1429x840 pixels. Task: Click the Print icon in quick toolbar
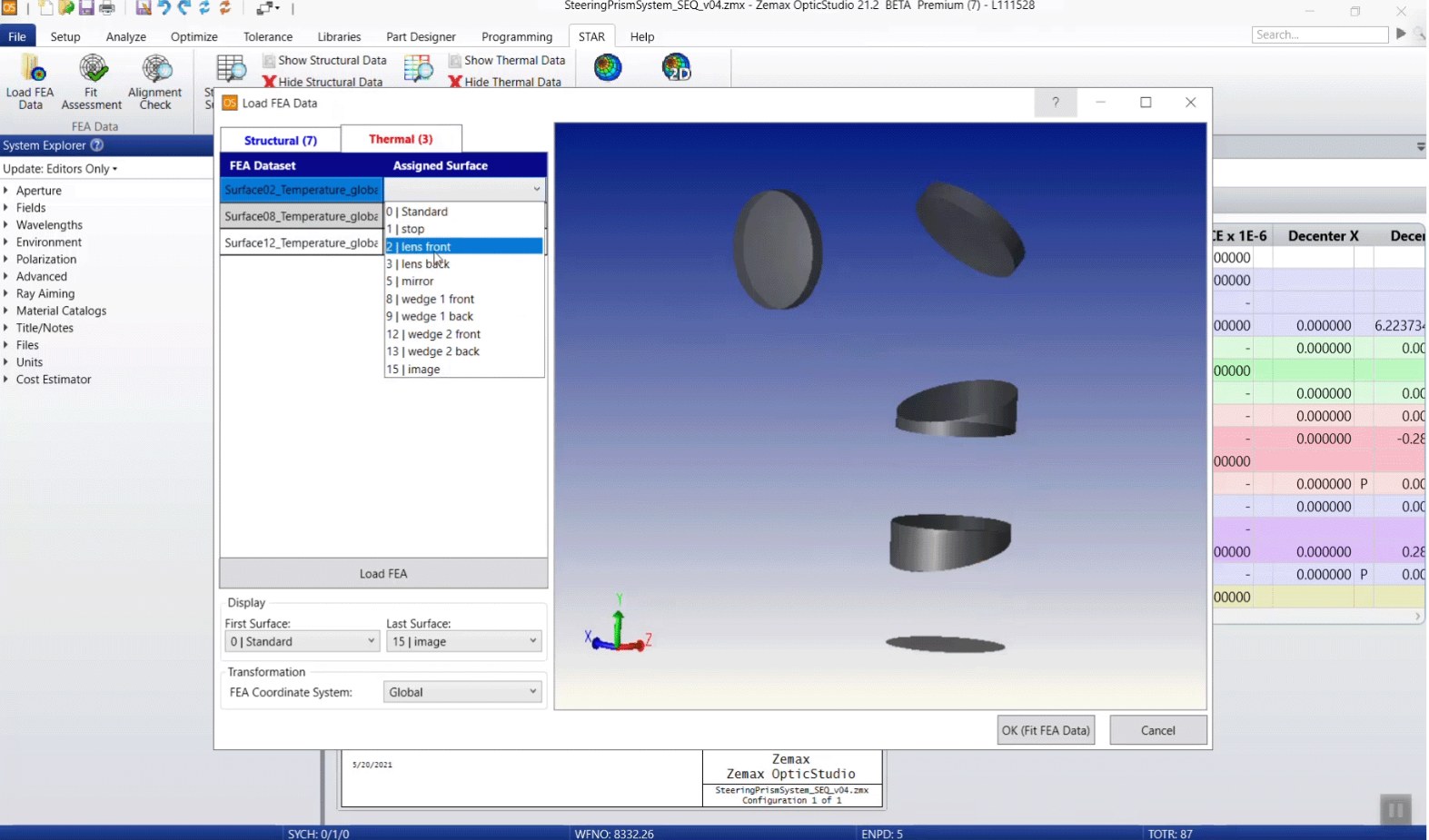coord(107,8)
